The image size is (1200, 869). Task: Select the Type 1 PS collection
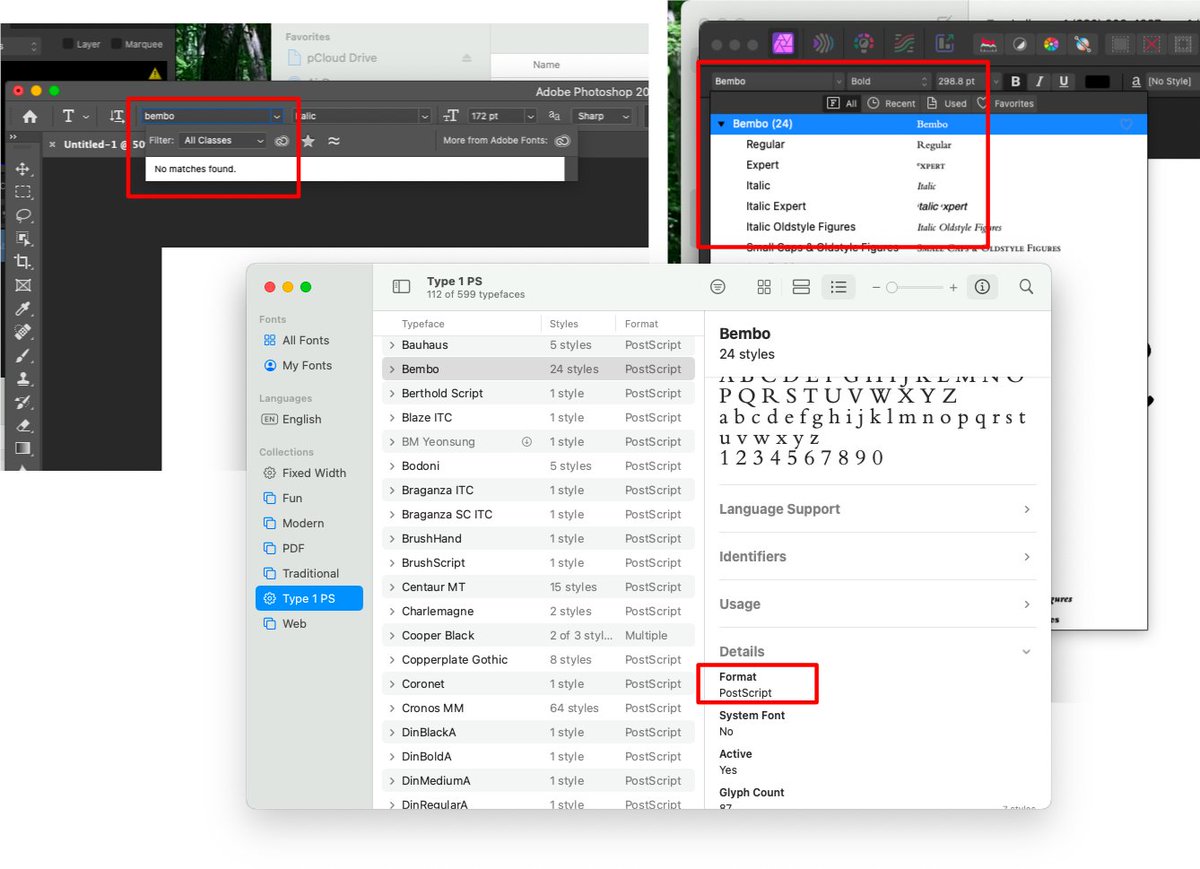[x=310, y=598]
